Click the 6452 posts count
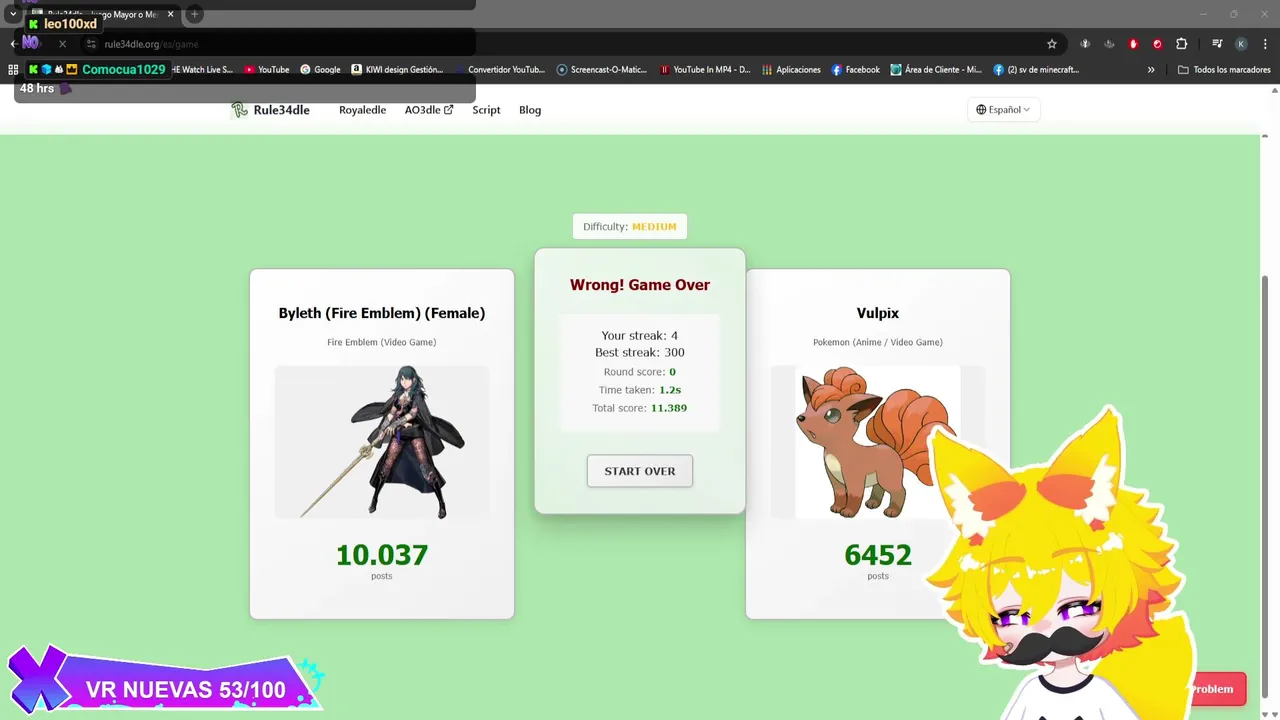Image resolution: width=1280 pixels, height=720 pixels. pyautogui.click(x=877, y=555)
